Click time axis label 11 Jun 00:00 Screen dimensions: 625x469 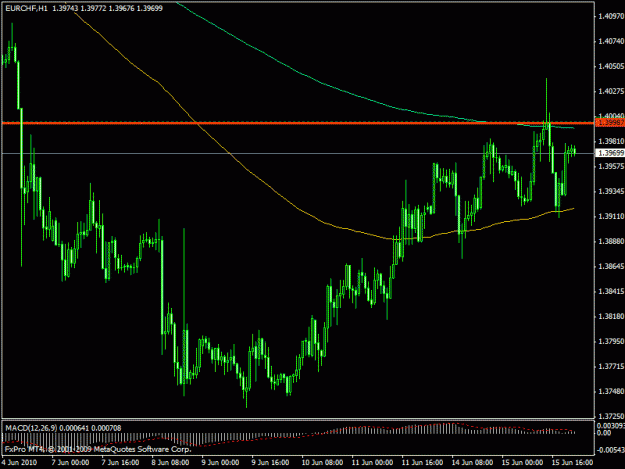pos(372,463)
